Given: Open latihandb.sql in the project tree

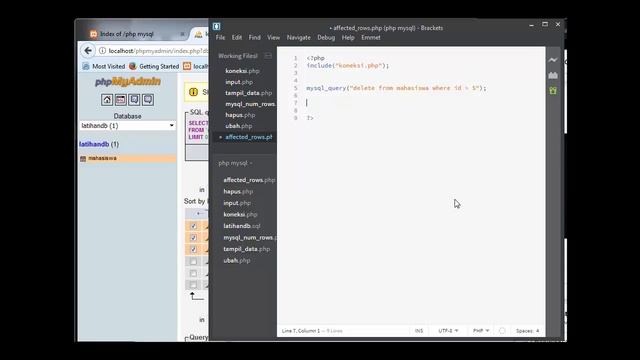Looking at the screenshot, I should click(242, 226).
